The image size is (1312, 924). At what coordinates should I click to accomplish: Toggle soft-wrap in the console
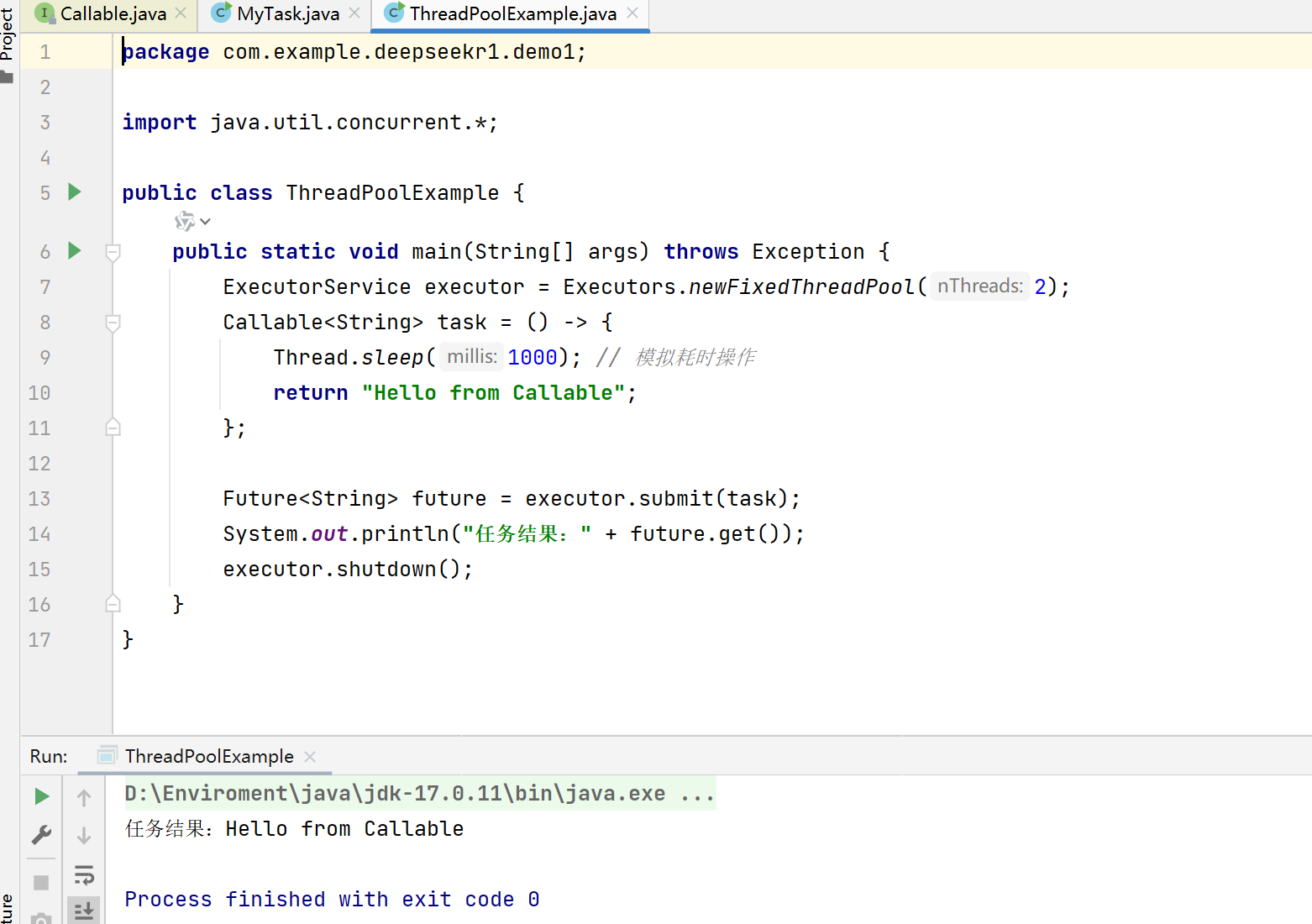pyautogui.click(x=84, y=874)
